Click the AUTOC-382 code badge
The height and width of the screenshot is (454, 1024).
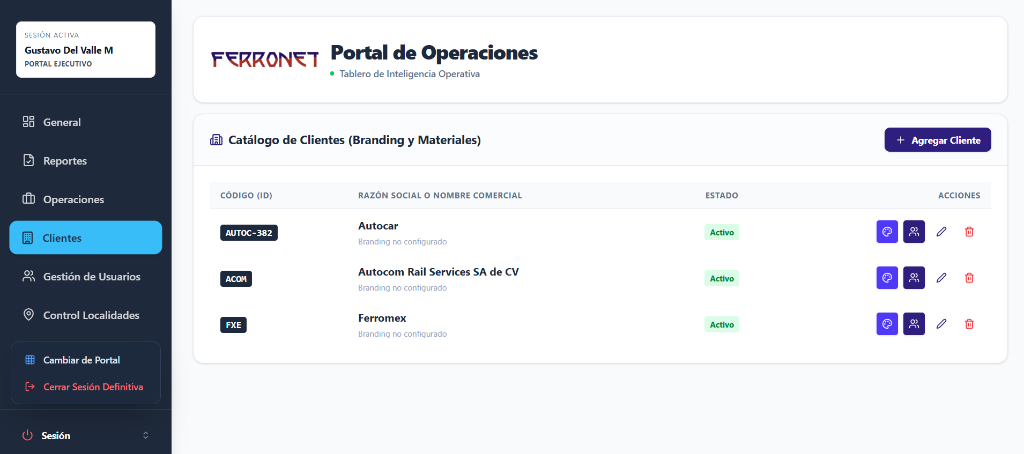249,233
